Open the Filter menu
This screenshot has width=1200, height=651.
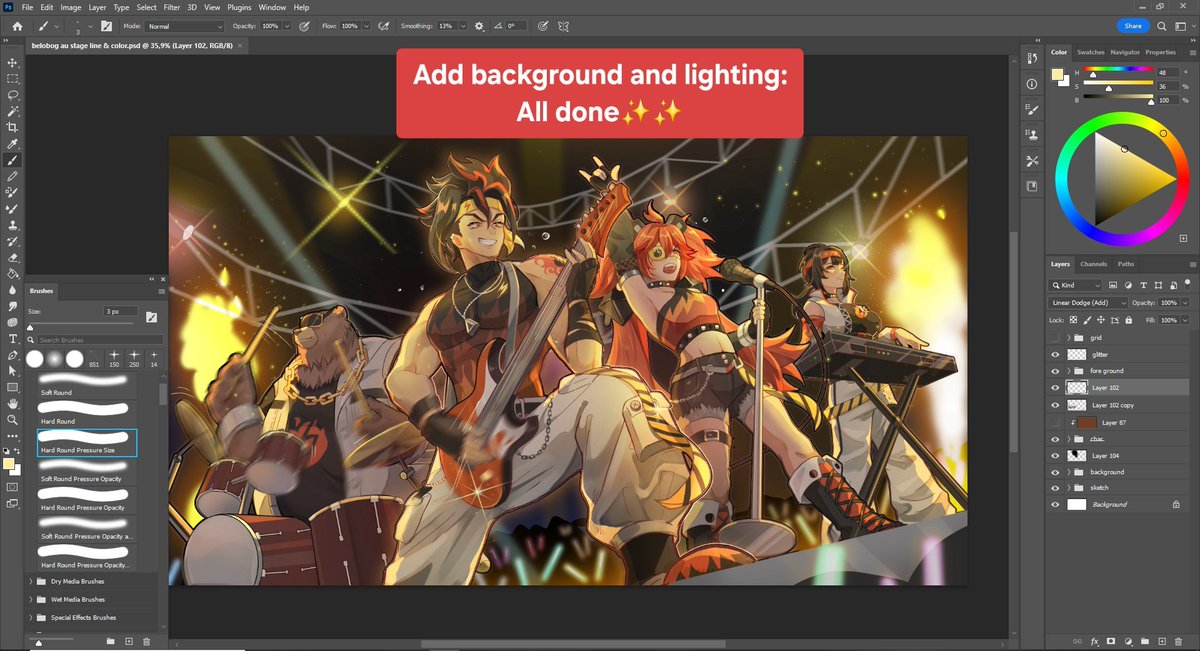click(x=172, y=7)
